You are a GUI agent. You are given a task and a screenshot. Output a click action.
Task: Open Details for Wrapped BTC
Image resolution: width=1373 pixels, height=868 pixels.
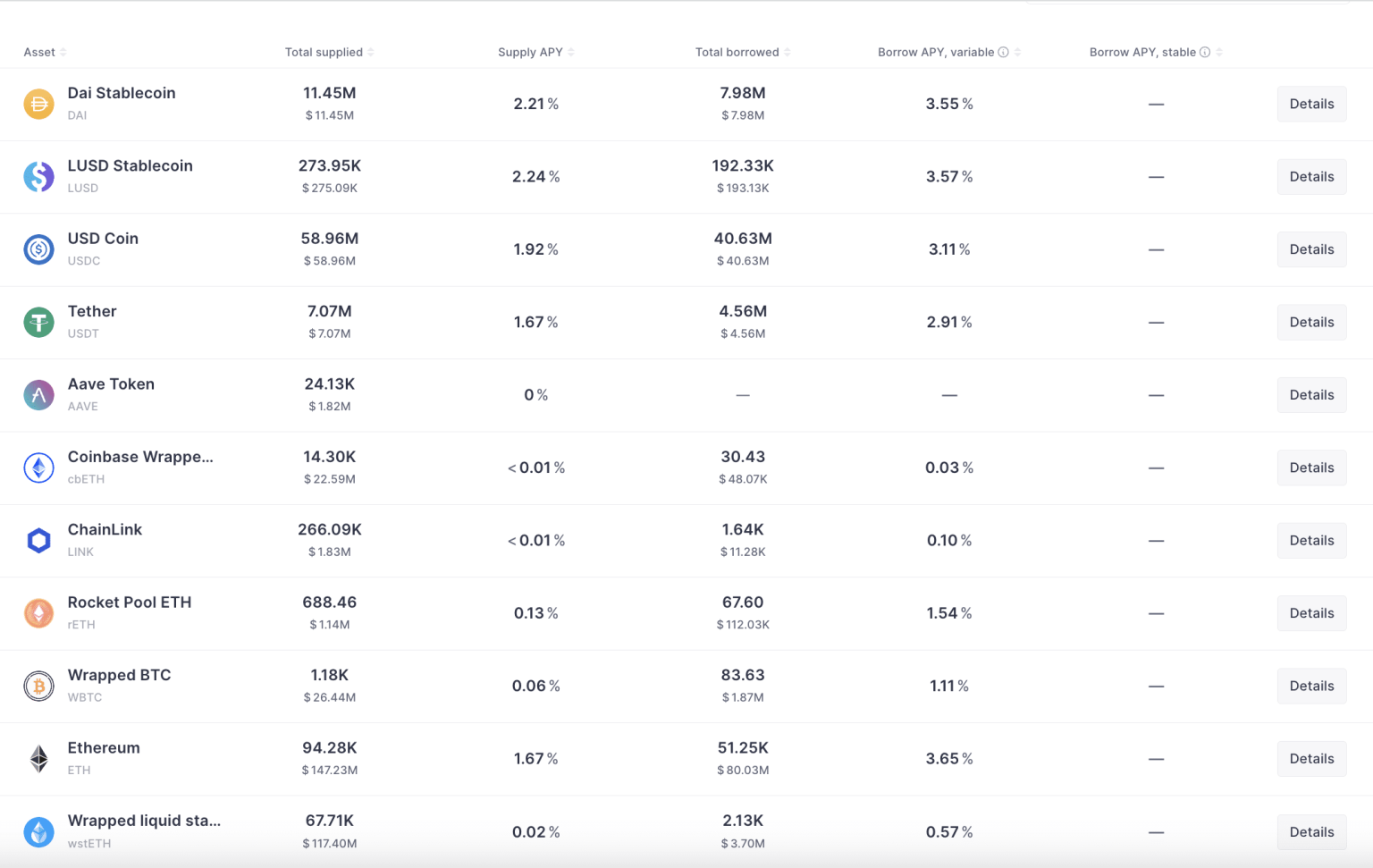coord(1311,686)
